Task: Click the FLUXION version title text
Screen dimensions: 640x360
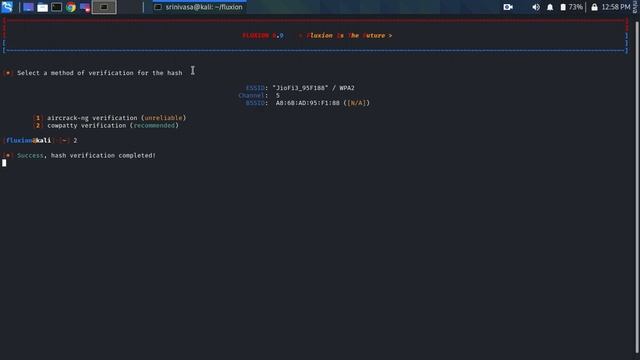Action: [263, 36]
